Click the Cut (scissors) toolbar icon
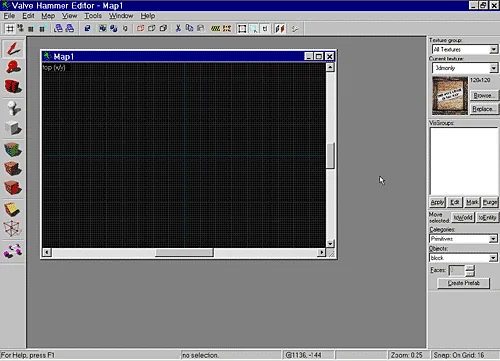The image size is (500, 361). point(178,29)
